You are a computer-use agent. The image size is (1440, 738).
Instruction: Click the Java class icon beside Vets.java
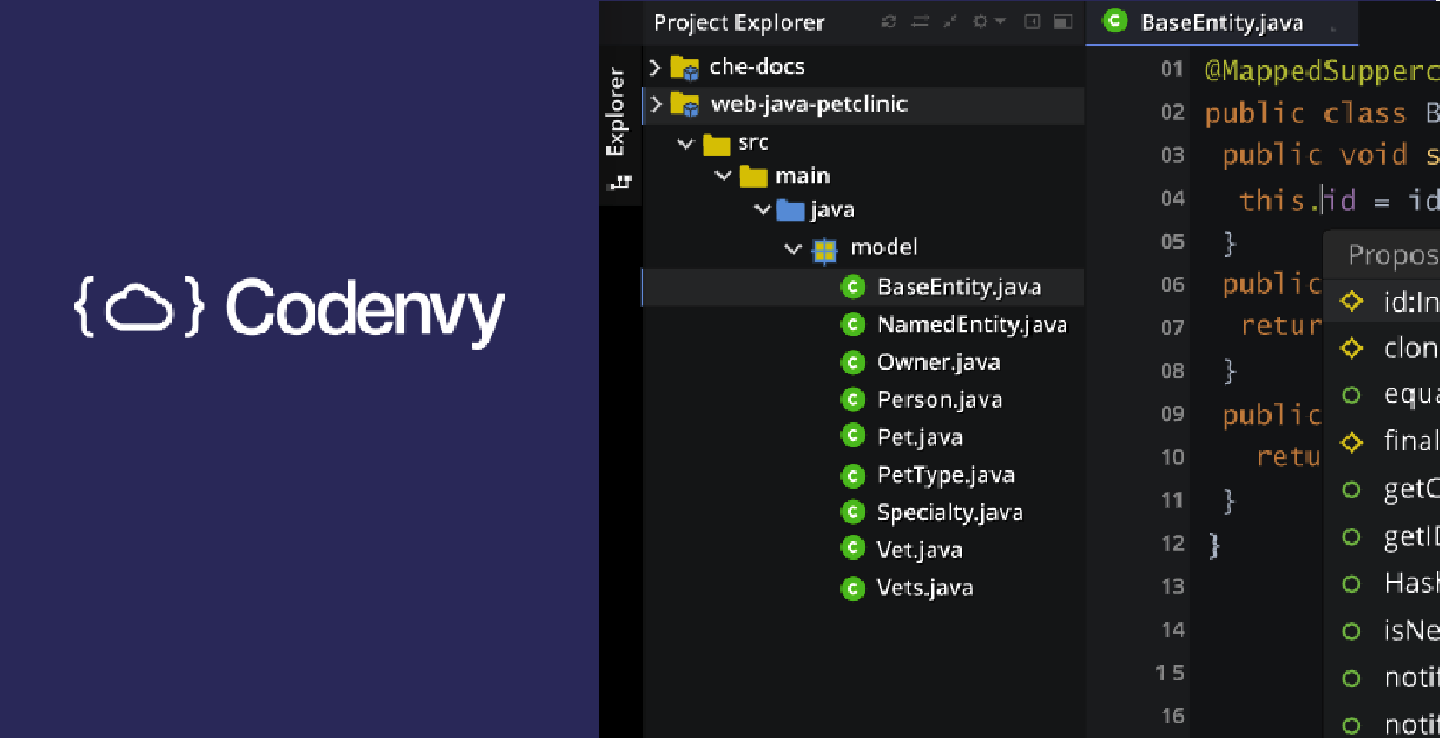(x=853, y=588)
